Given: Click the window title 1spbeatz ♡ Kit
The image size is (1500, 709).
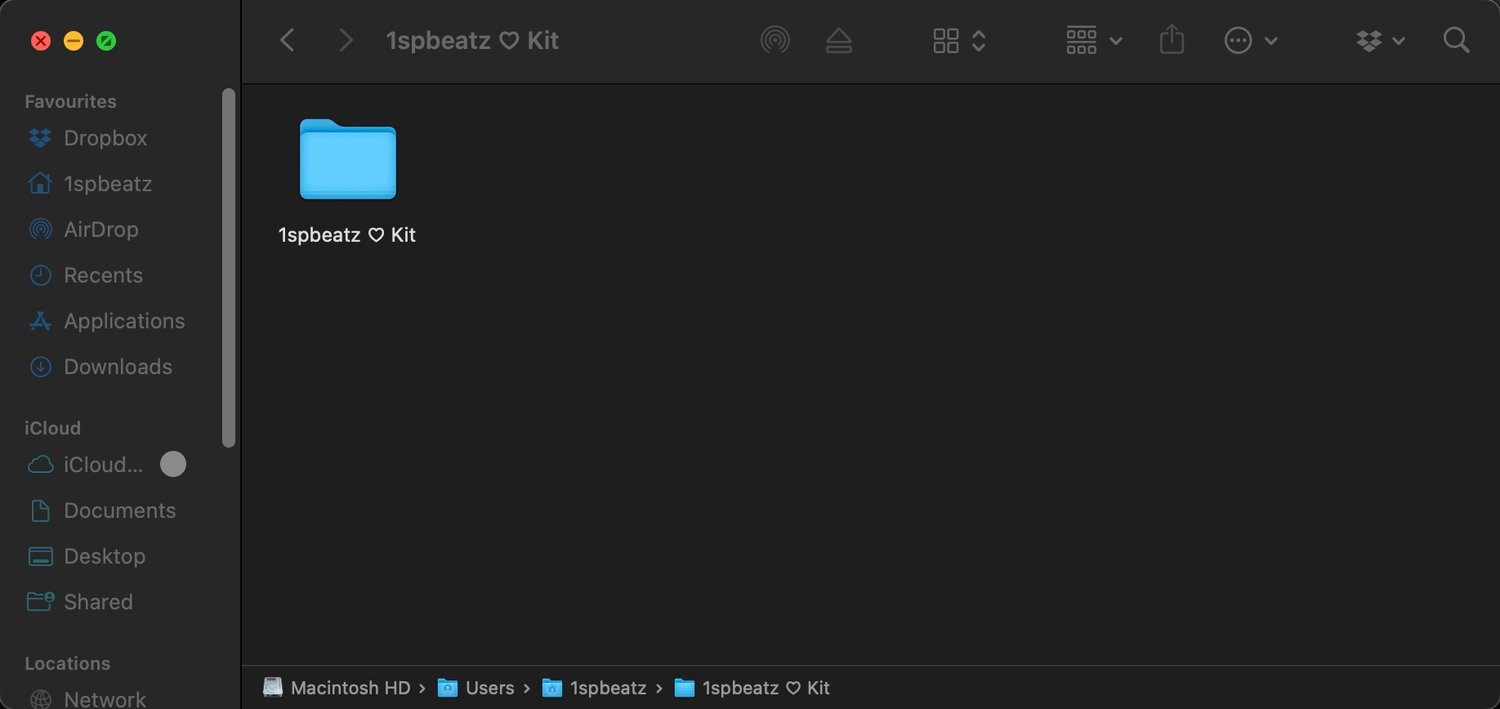Looking at the screenshot, I should pos(472,41).
